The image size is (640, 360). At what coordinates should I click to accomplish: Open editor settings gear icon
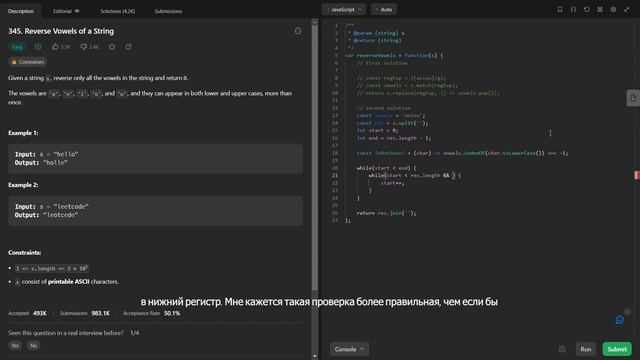[x=613, y=9]
